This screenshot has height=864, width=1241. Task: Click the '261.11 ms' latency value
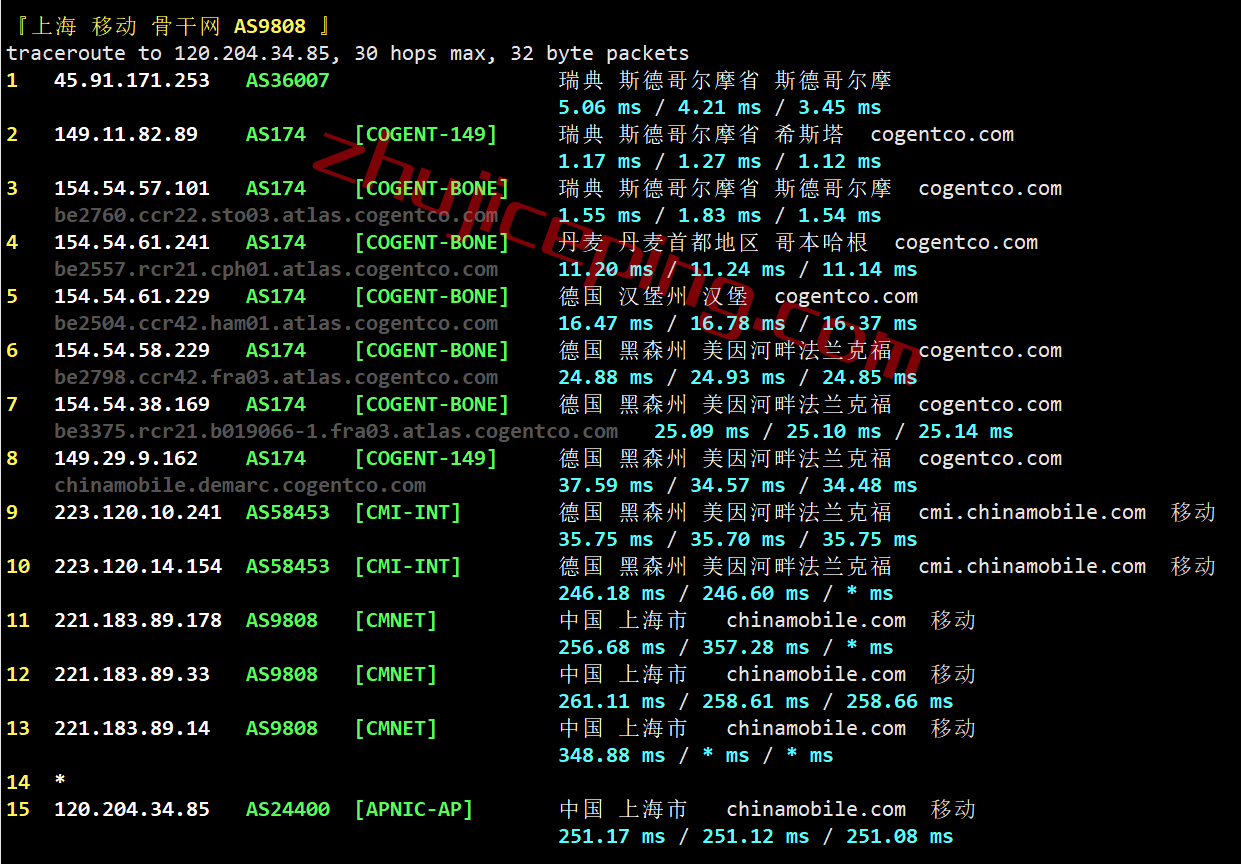[x=612, y=701]
